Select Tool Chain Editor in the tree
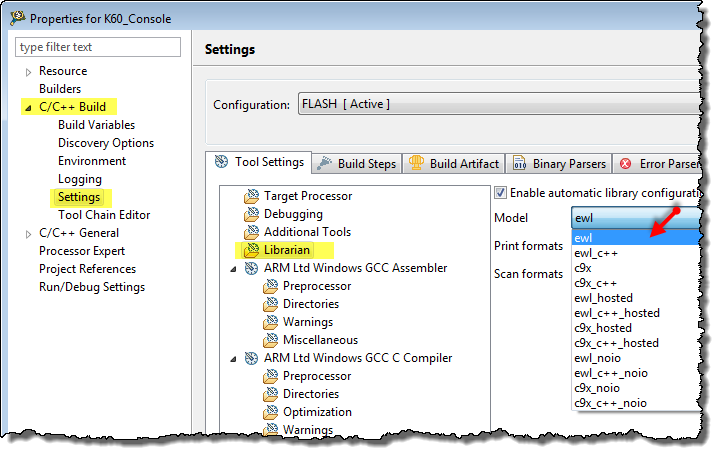Screen dimensions: 720x455 pos(104,215)
